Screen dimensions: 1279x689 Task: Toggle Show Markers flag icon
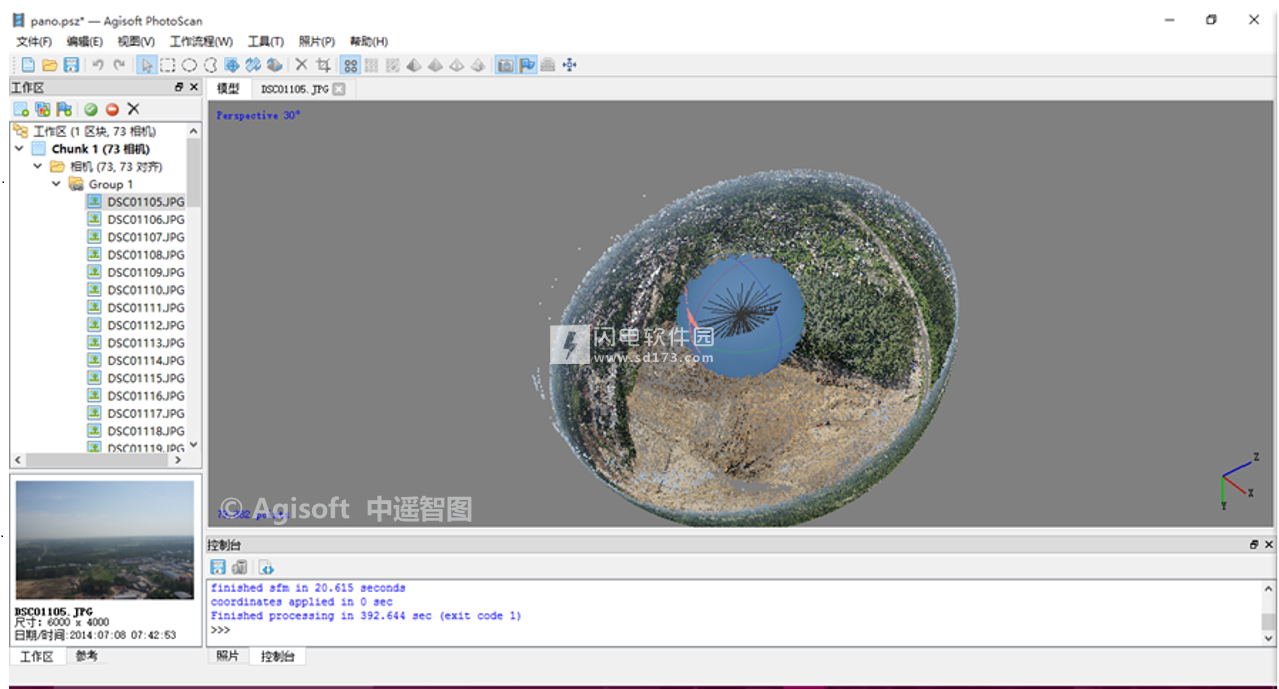pos(527,65)
